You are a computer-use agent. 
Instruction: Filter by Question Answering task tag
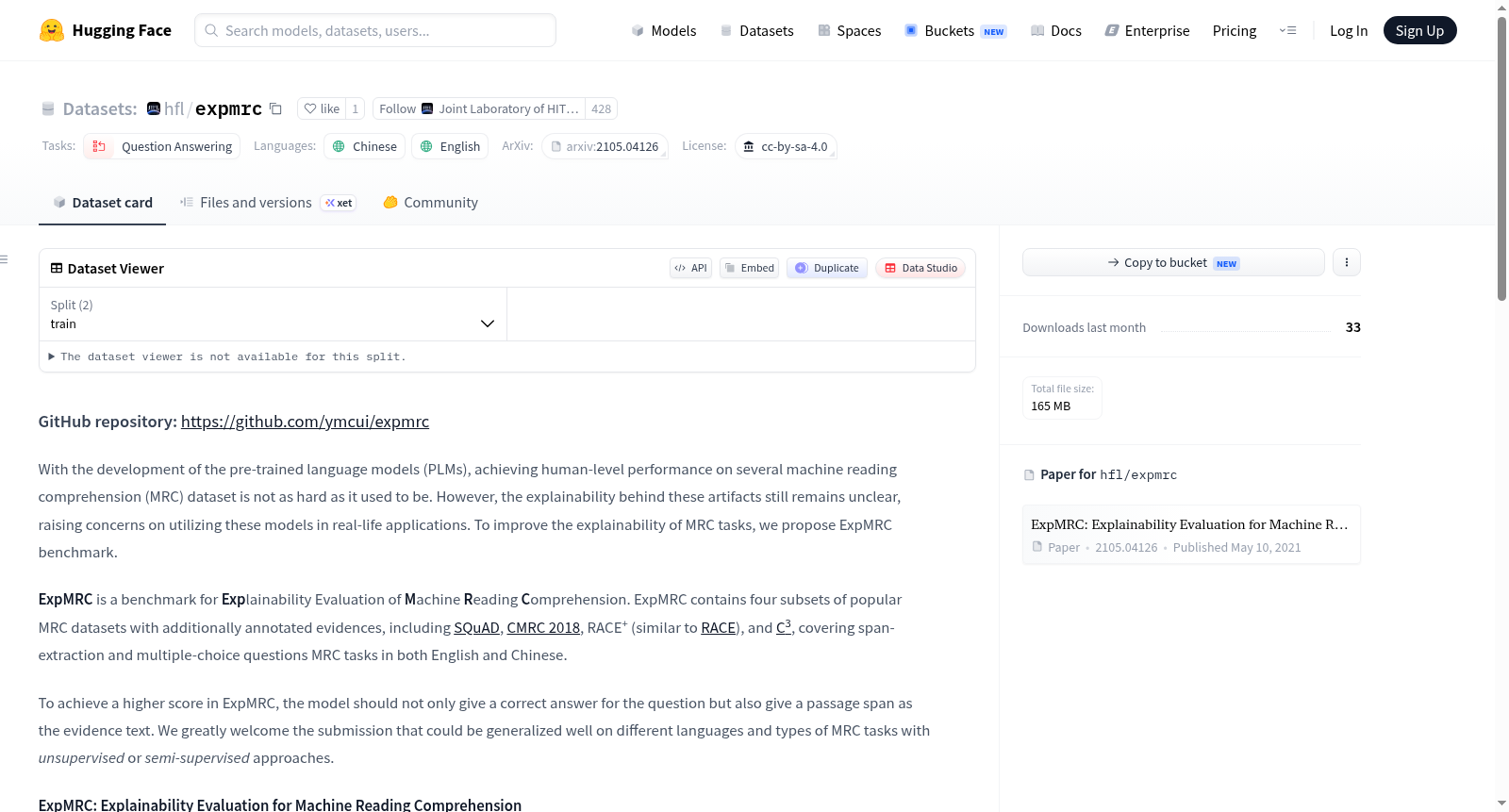(161, 146)
